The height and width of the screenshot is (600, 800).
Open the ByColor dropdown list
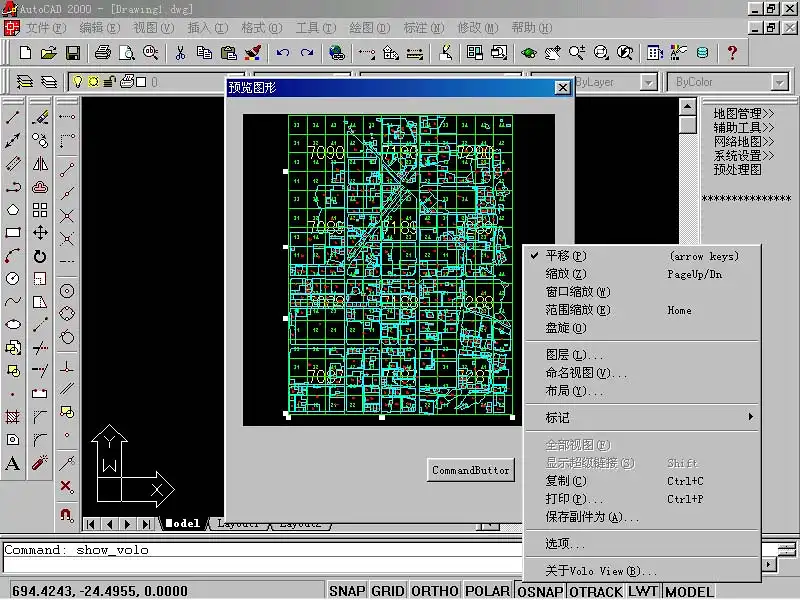point(779,82)
